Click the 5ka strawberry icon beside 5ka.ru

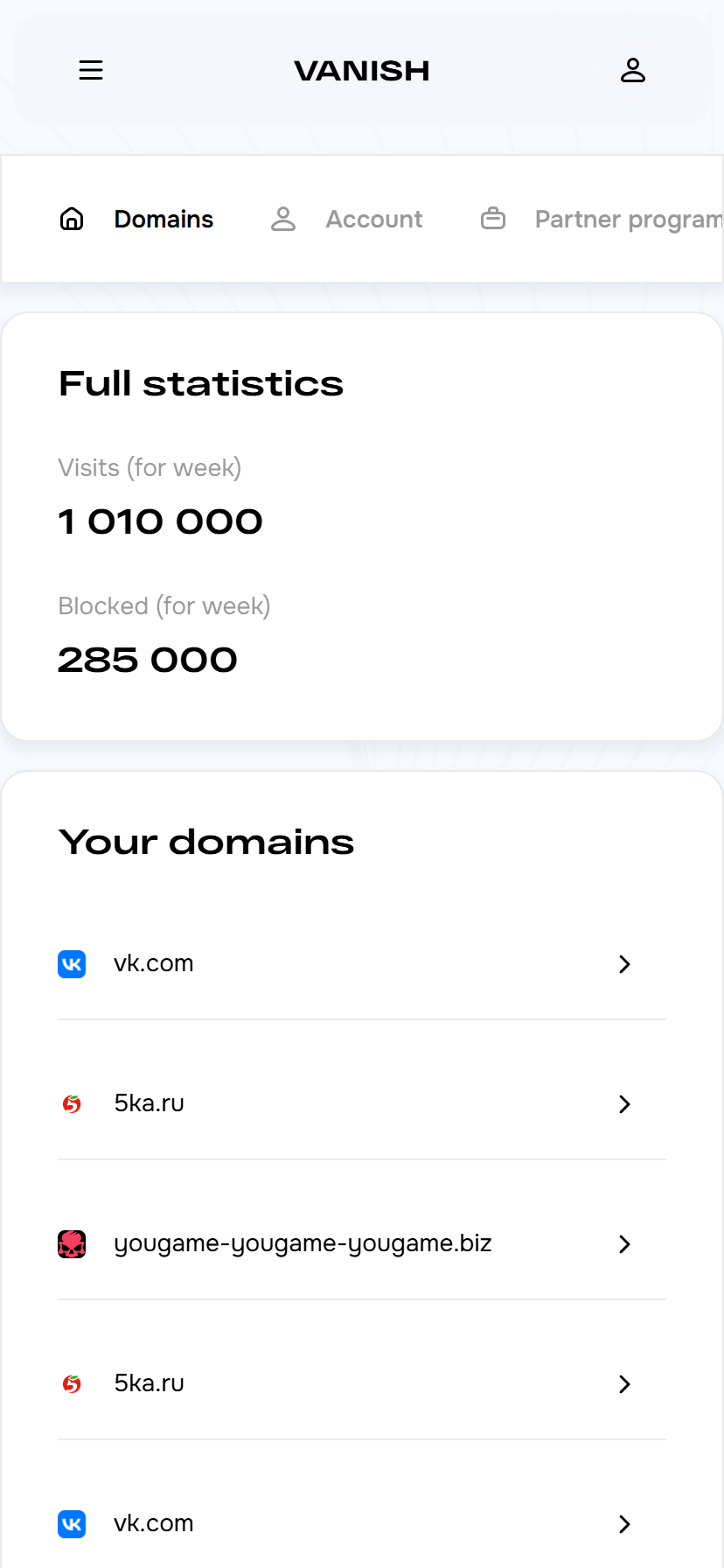(x=72, y=1103)
